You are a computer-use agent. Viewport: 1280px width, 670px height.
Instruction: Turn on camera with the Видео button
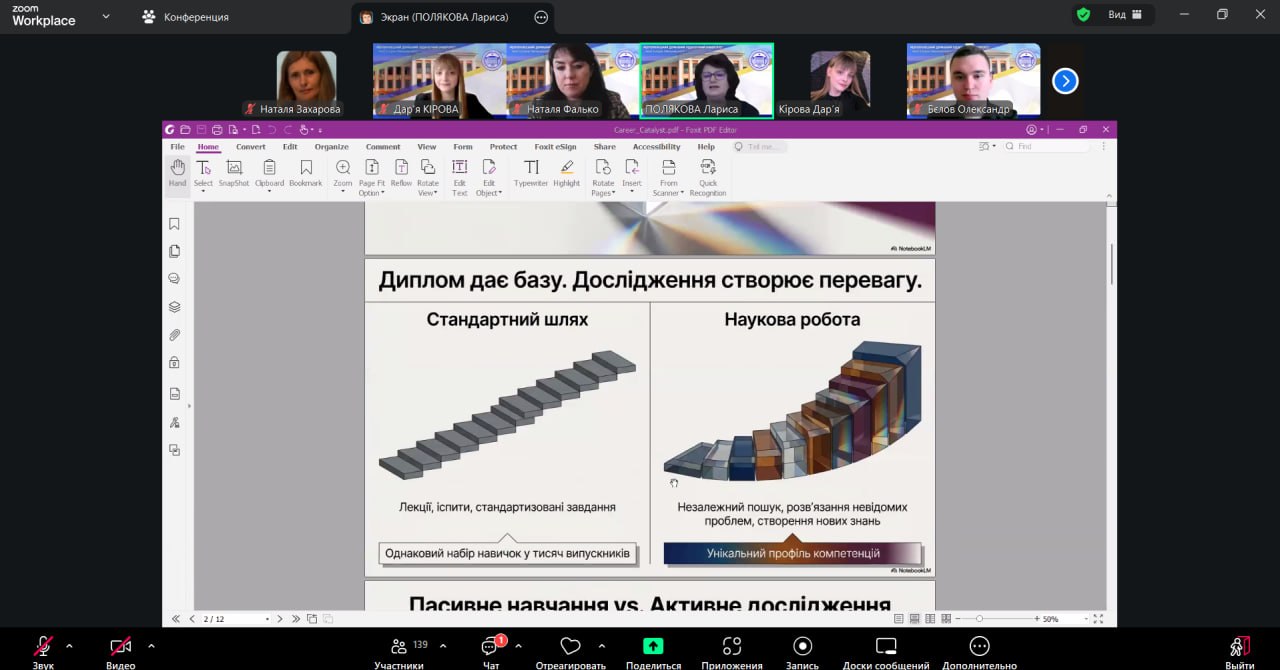click(x=120, y=647)
